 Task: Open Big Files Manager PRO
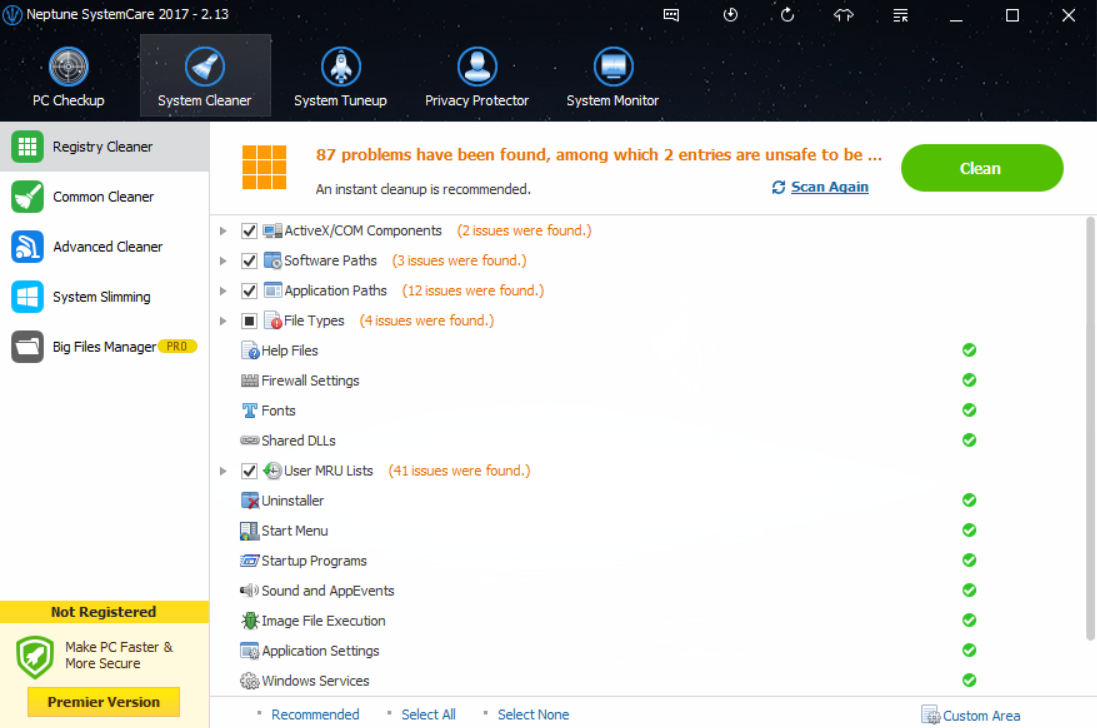click(x=104, y=347)
